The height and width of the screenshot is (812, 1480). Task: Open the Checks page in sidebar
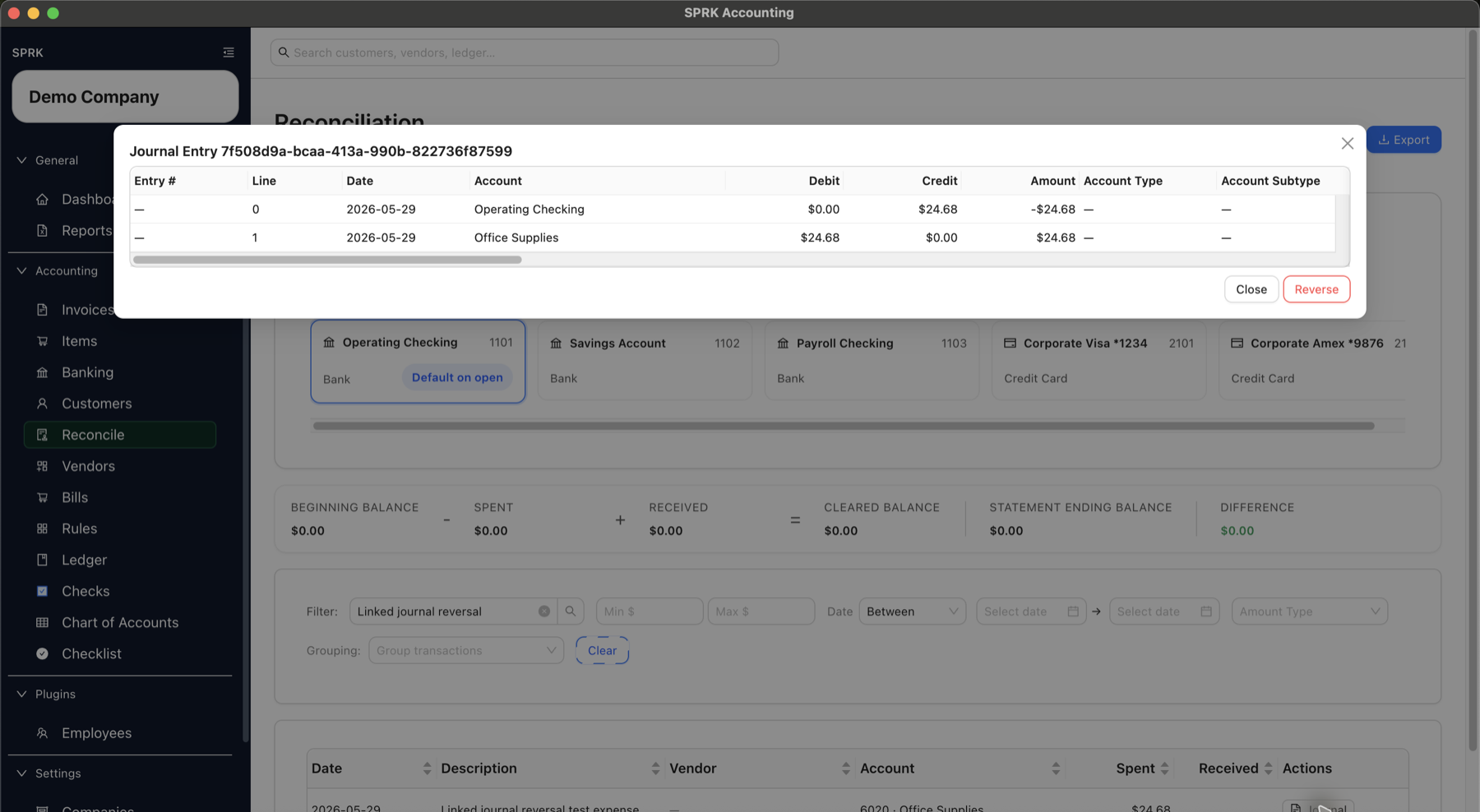pos(86,591)
